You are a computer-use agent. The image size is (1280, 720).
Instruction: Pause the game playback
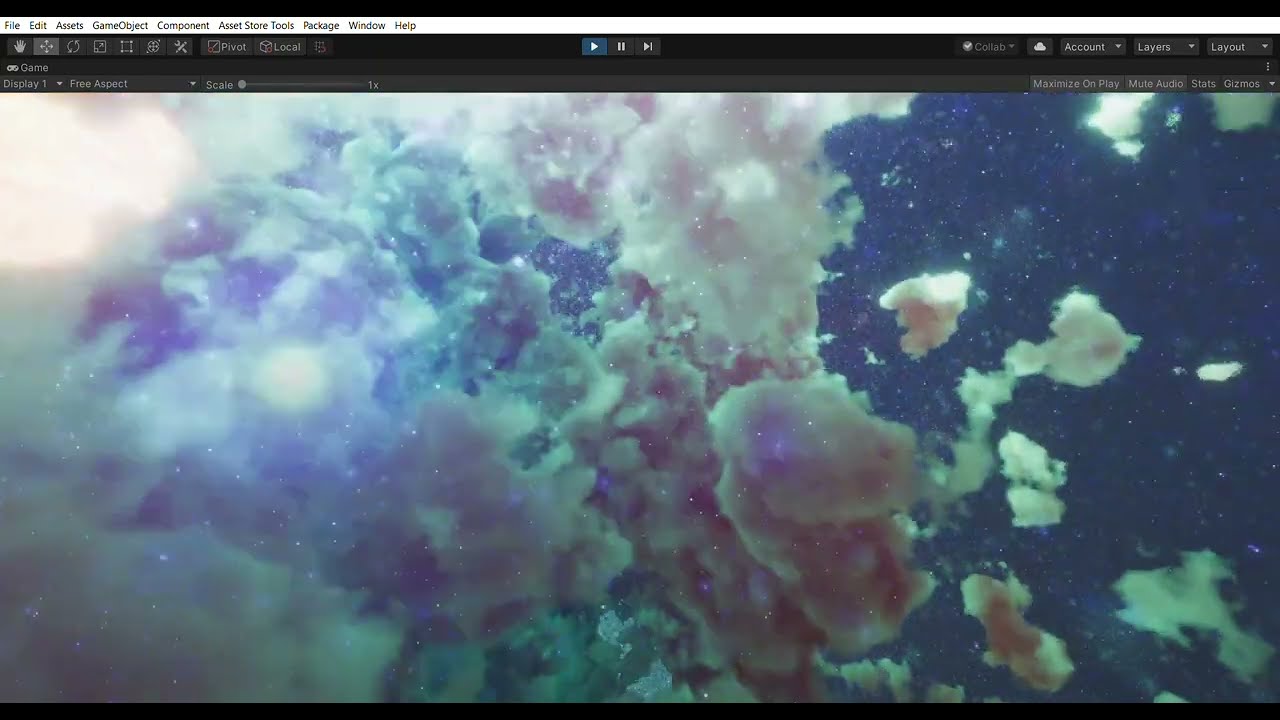pos(621,47)
